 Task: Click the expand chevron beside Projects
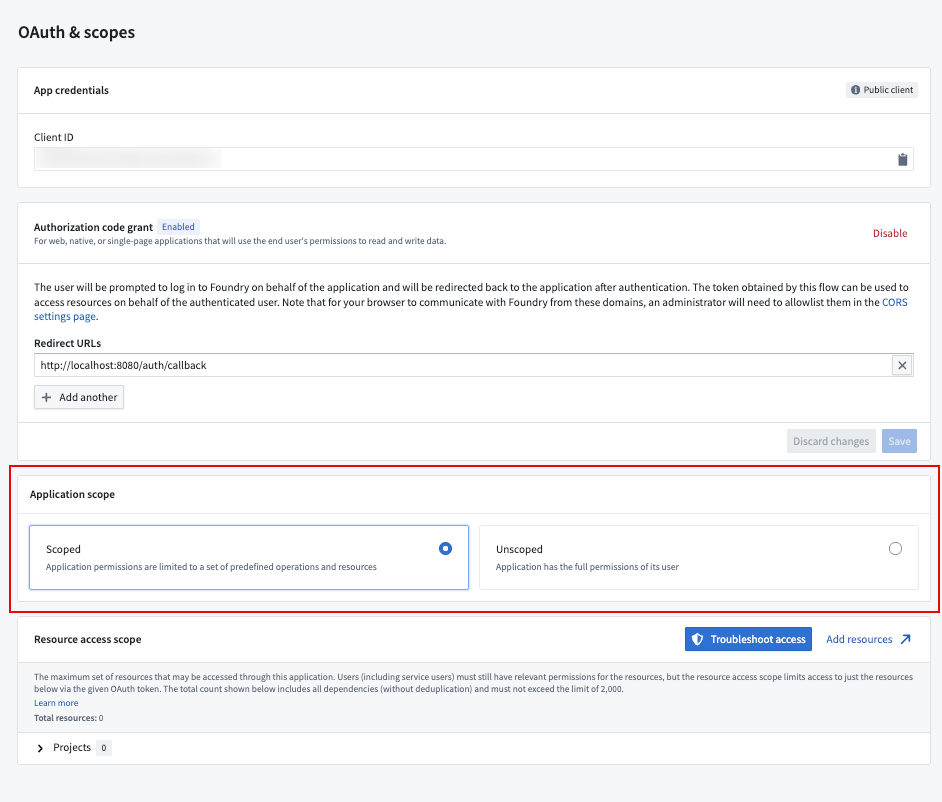(x=39, y=747)
